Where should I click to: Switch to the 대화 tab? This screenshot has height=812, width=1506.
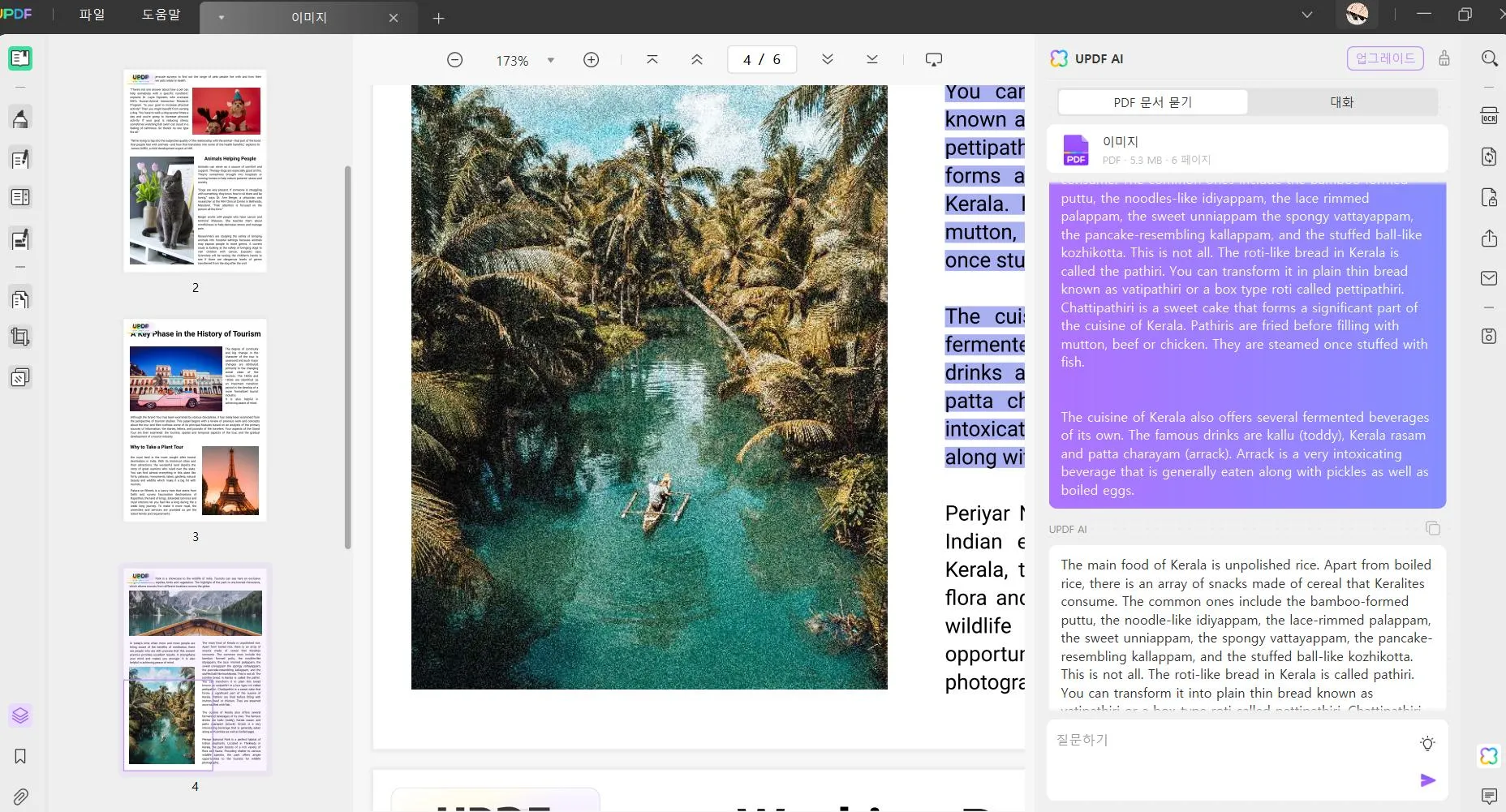[x=1342, y=102]
